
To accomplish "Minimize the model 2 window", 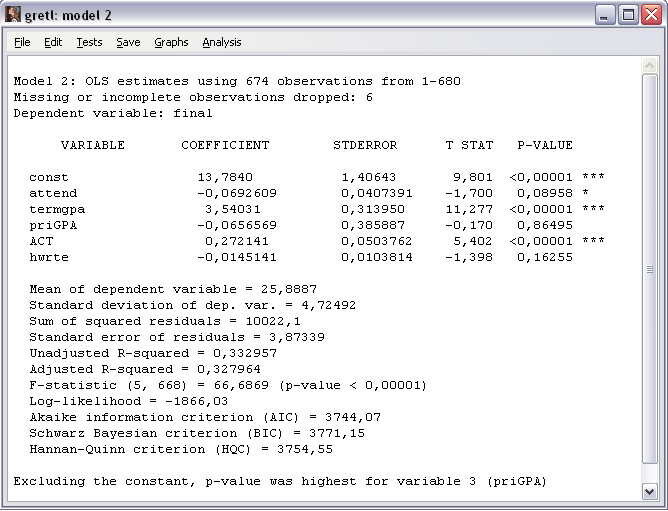I will [605, 15].
